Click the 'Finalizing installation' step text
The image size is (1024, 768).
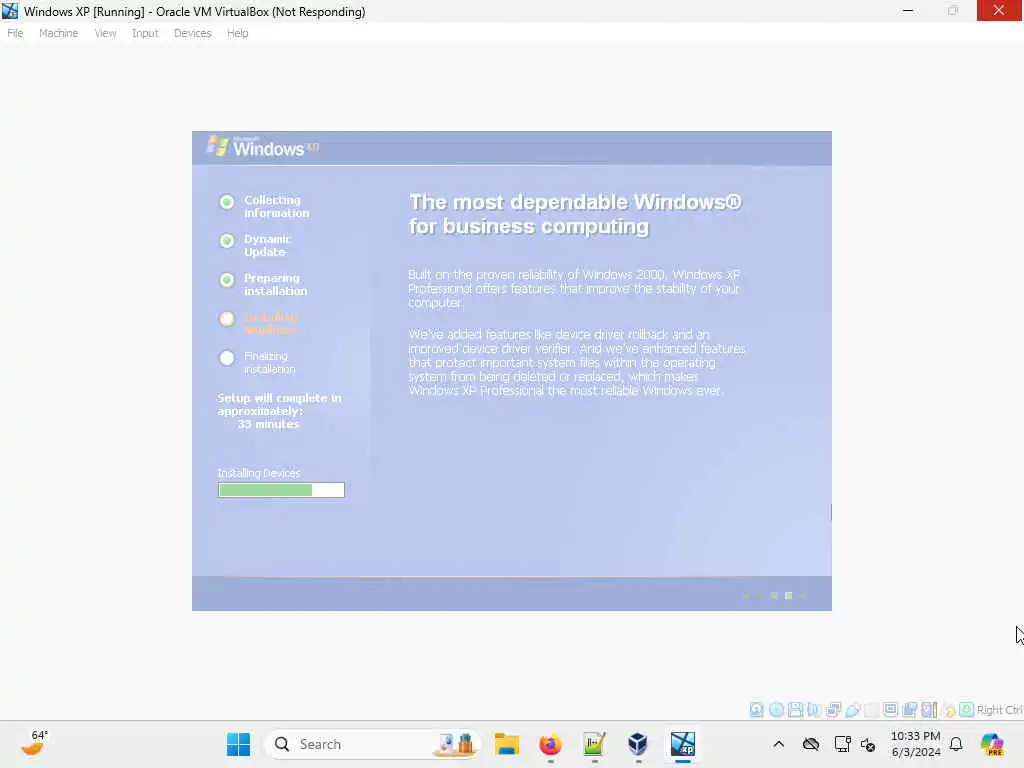(270, 362)
